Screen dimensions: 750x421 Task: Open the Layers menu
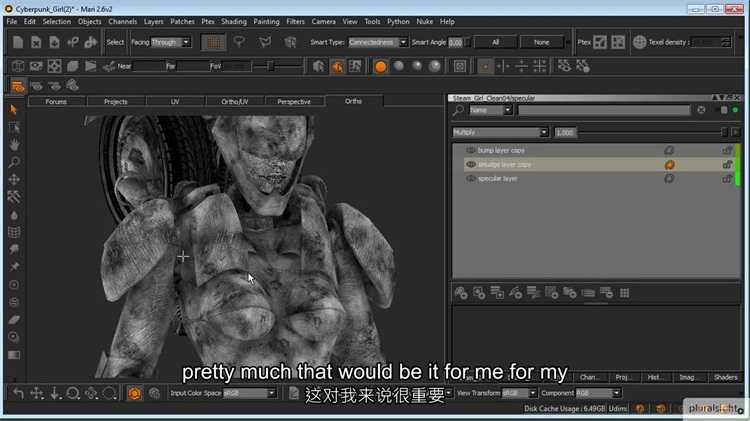(154, 22)
